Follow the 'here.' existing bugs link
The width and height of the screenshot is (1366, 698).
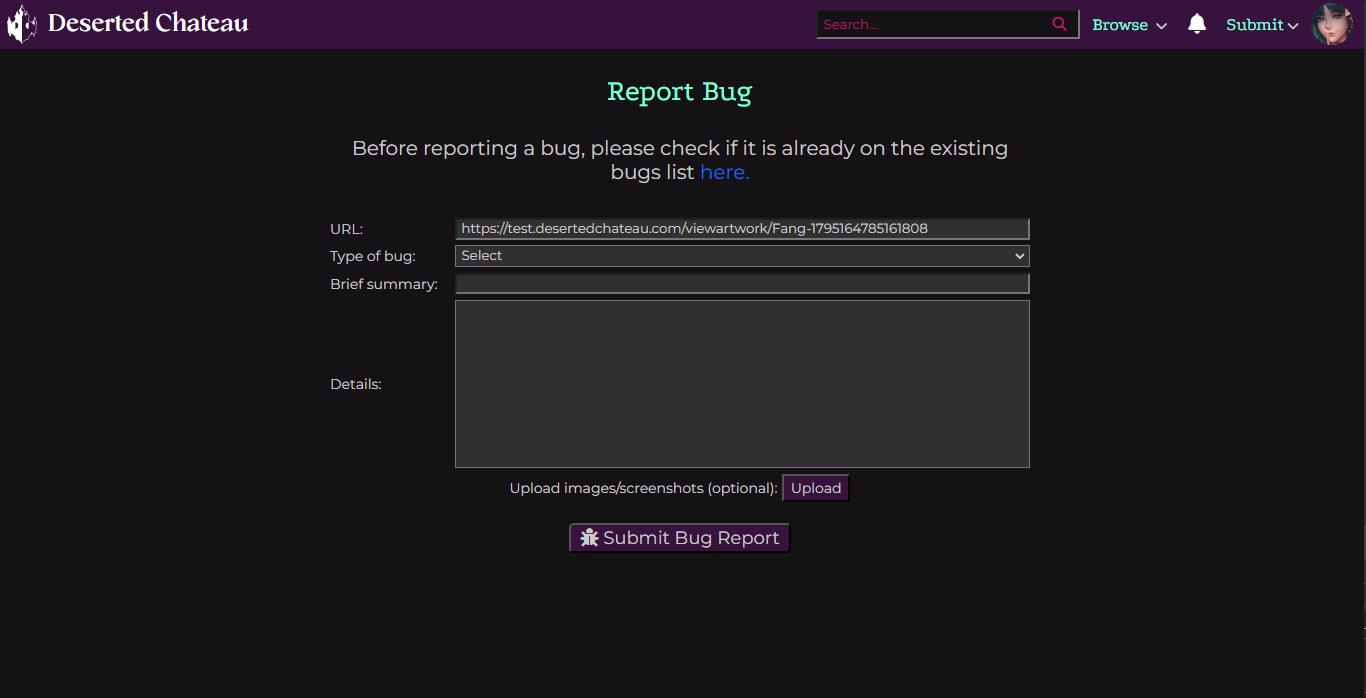tap(724, 172)
